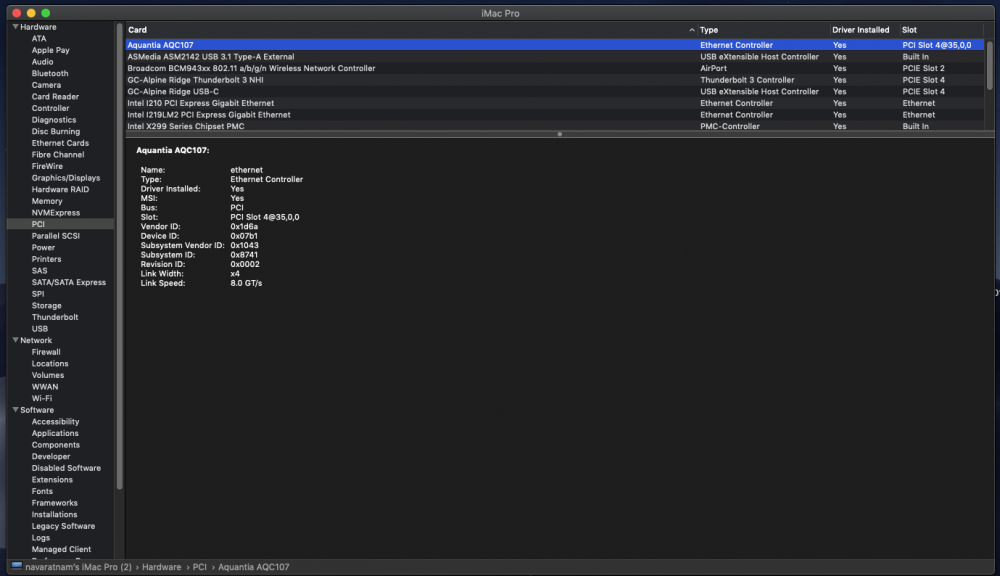The image size is (1000, 576).
Task: Select GC-Alpine Ridge USB-C row
Action: (554, 91)
